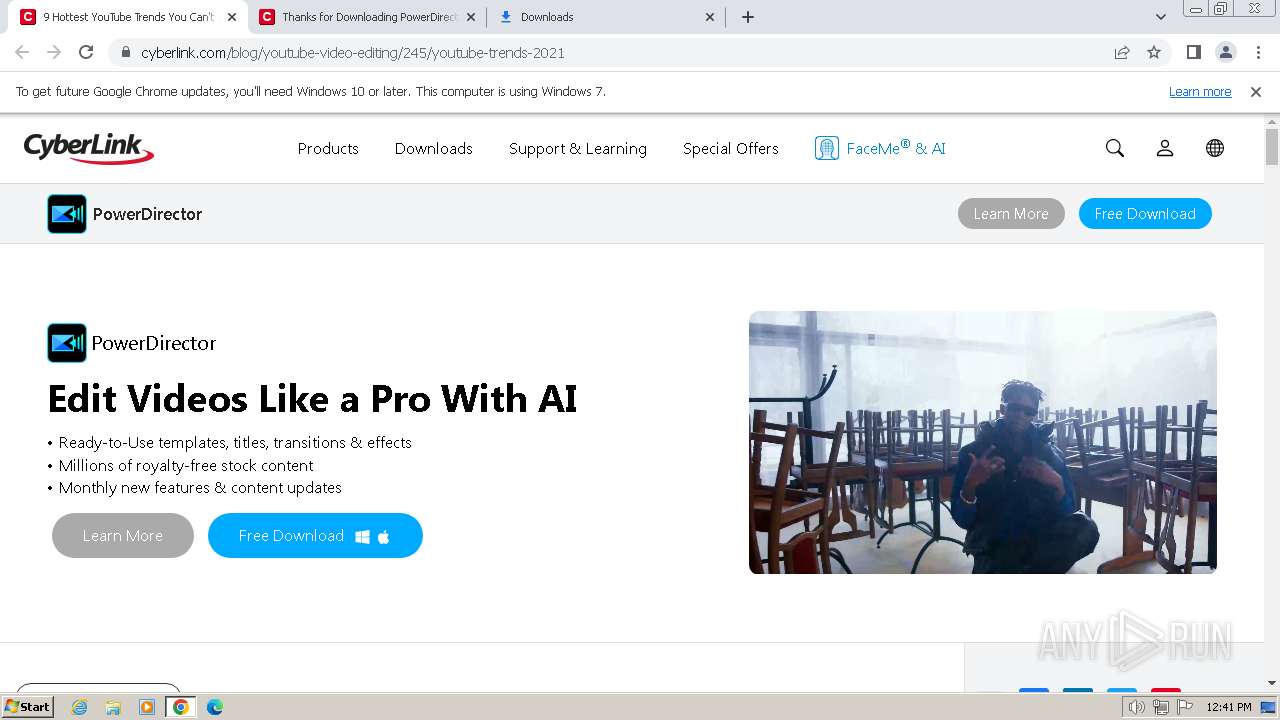Open the account profile icon on CyberLink
1280x720 pixels.
[x=1165, y=148]
